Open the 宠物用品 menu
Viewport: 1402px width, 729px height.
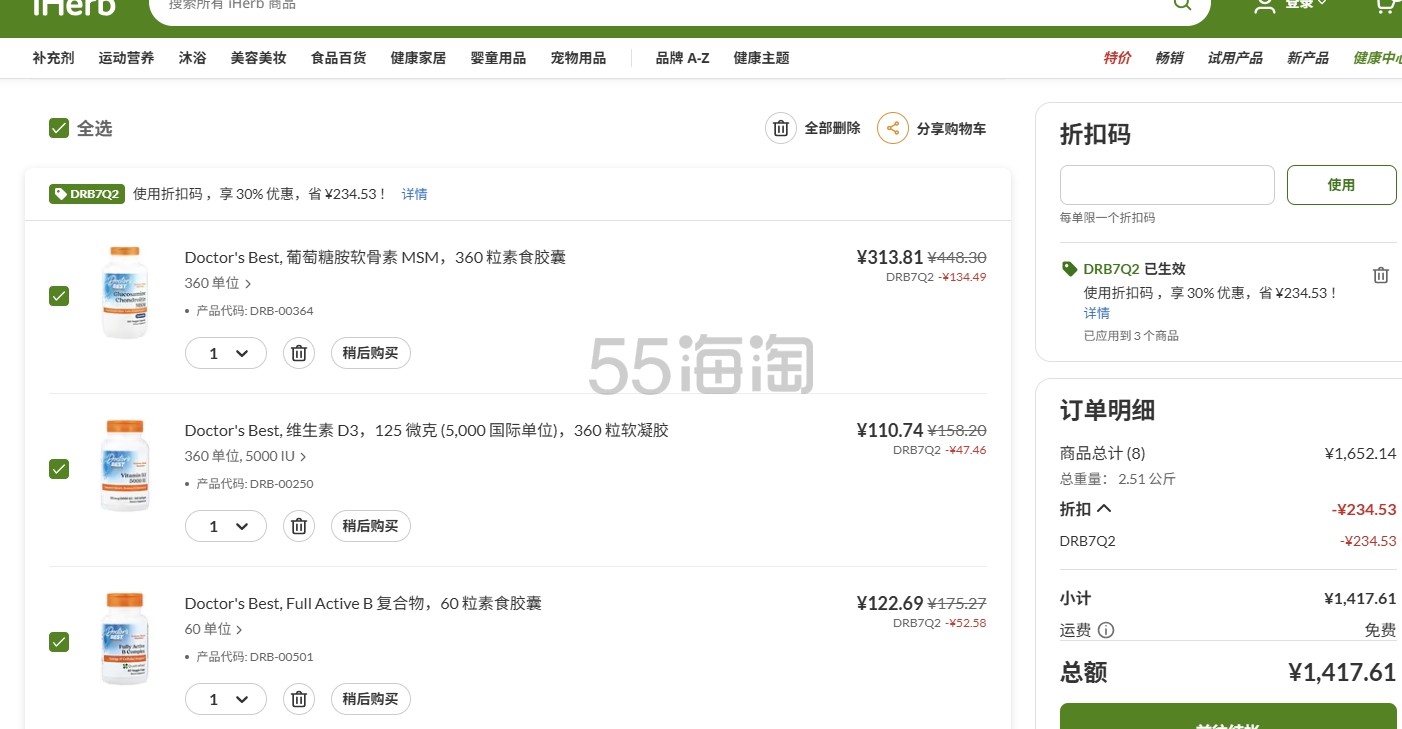click(x=578, y=58)
